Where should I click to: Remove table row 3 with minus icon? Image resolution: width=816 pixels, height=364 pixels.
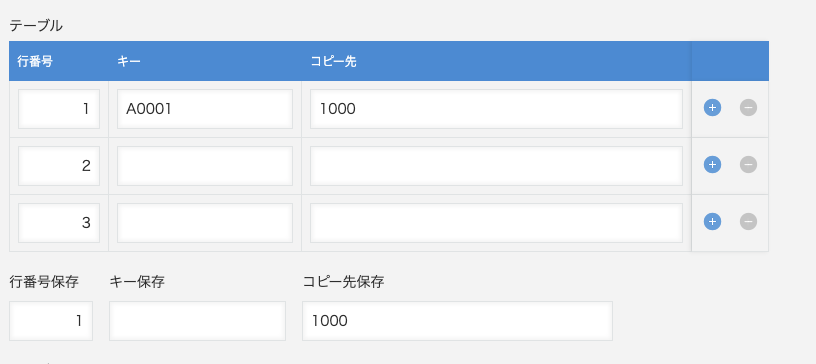click(748, 222)
